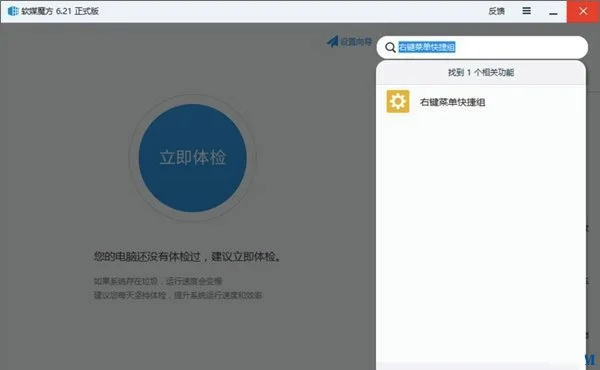The image size is (600, 370).
Task: Open the 反馈 feedback link
Action: click(496, 11)
